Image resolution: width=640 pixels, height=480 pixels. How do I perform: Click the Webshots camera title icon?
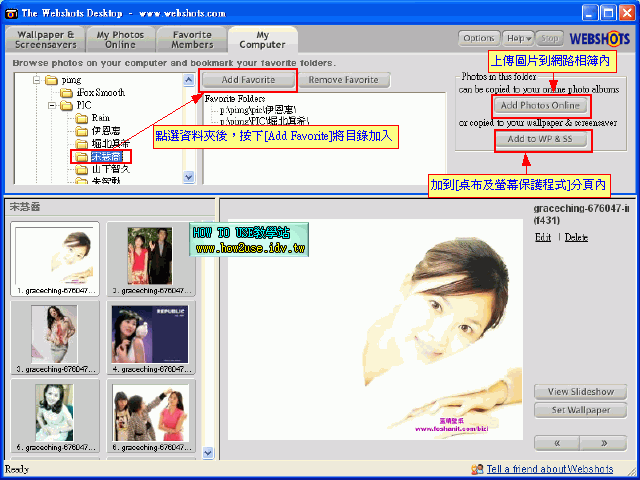(x=11, y=13)
